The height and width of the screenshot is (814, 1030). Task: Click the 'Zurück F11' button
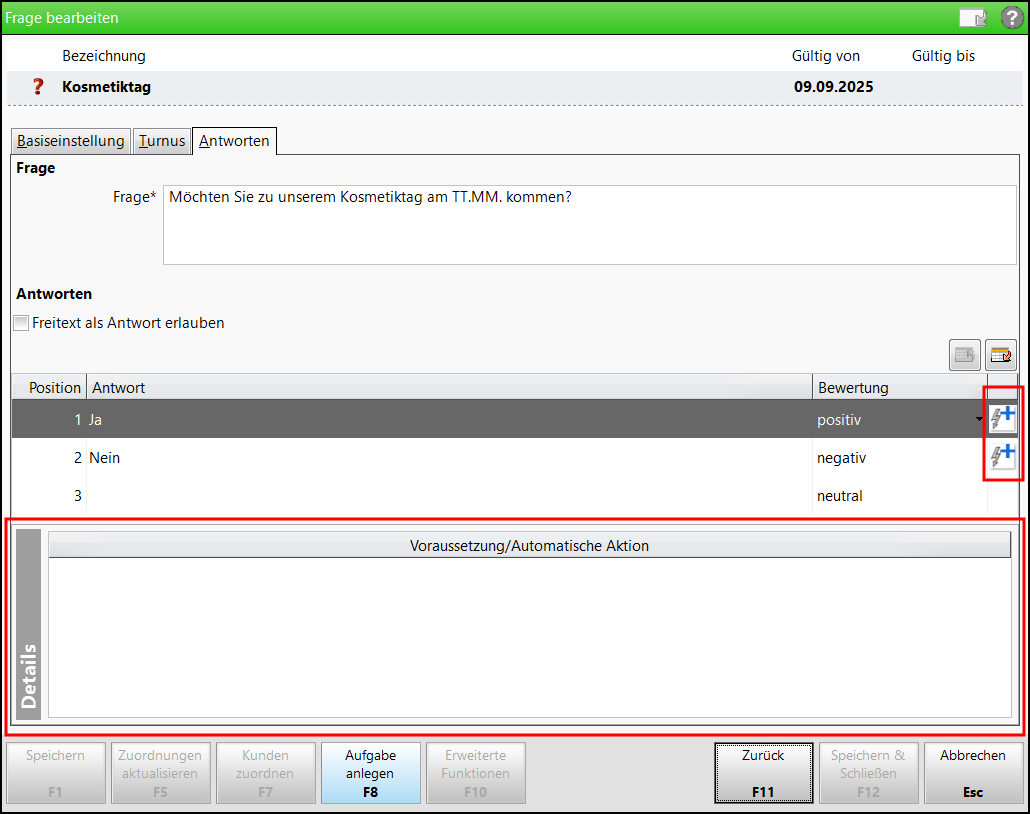pos(763,773)
